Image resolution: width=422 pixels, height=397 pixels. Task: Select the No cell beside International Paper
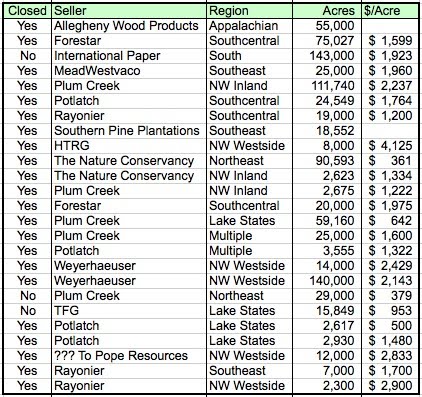pos(27,56)
